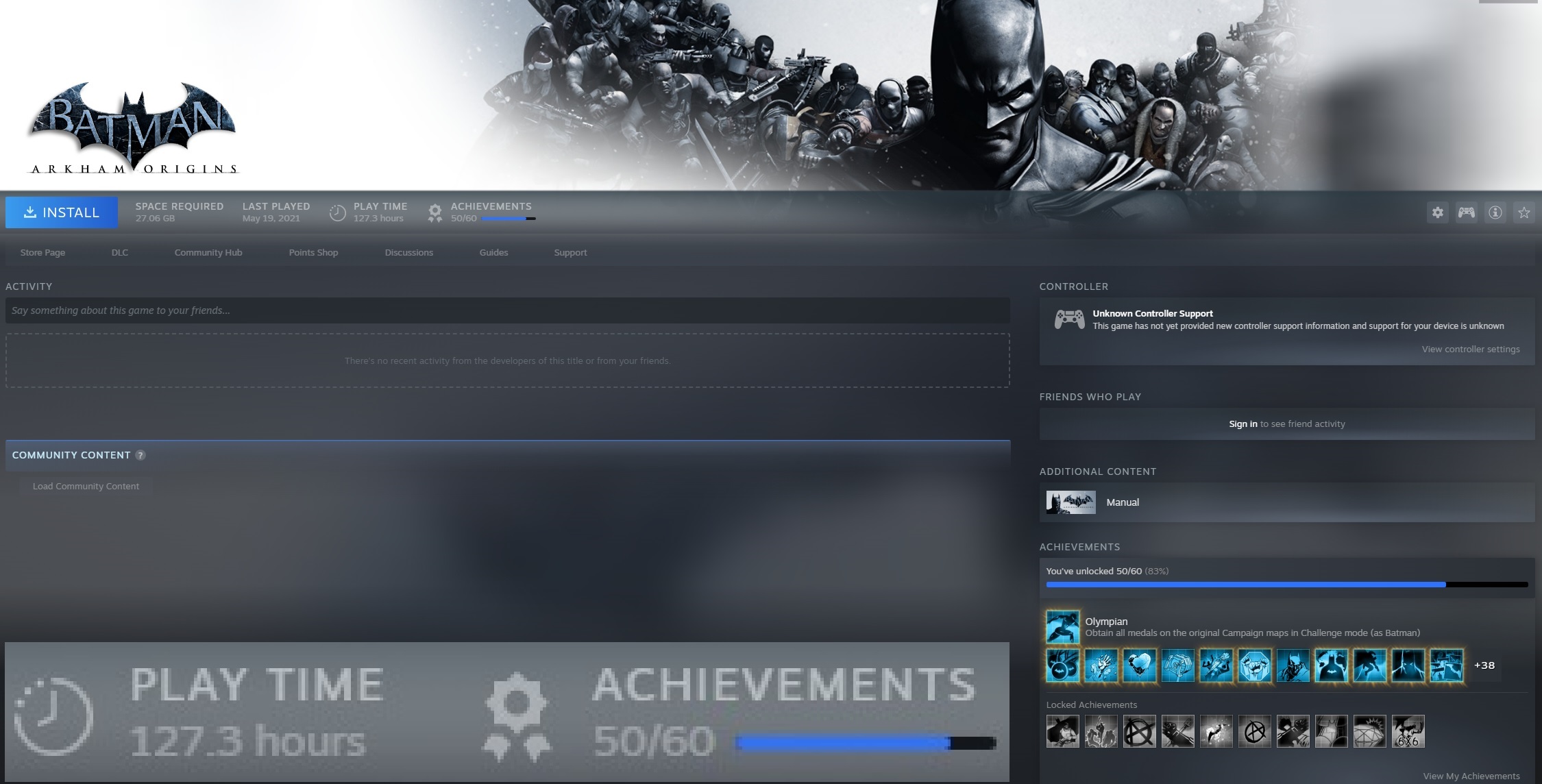Click the activity message input field
Screen dimensions: 1542x784
click(x=507, y=310)
